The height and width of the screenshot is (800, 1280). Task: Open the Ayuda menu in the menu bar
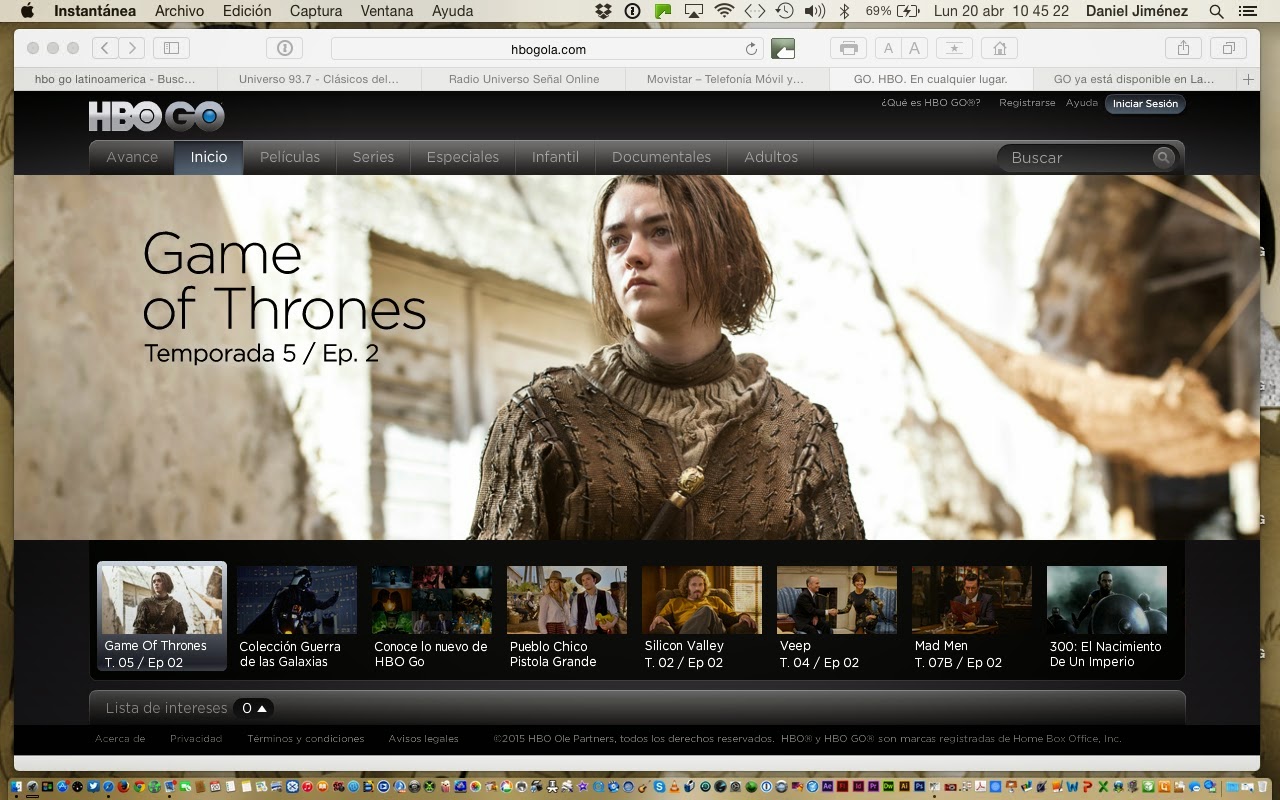coord(452,11)
